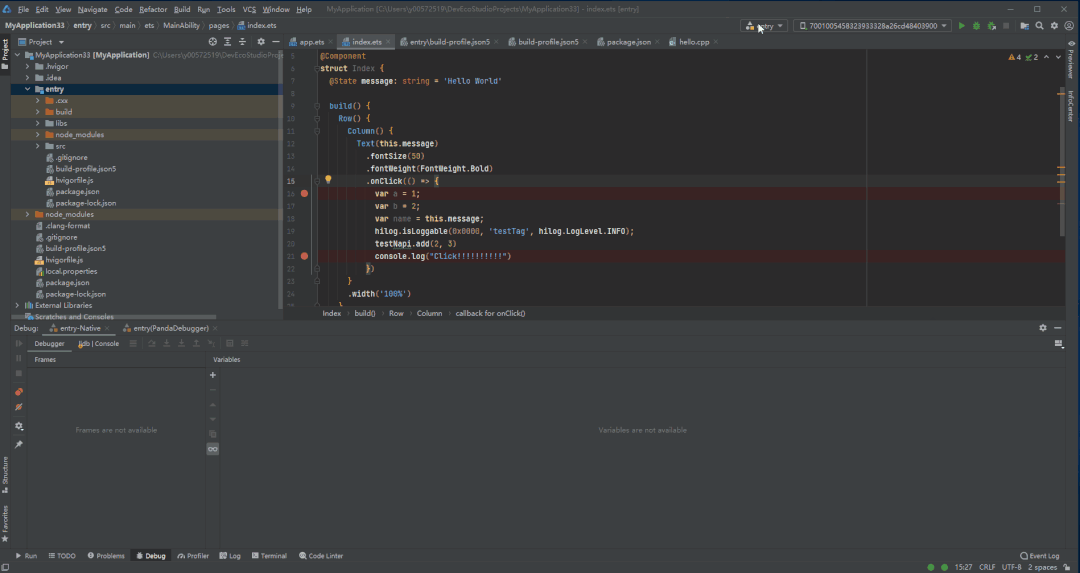The height and width of the screenshot is (573, 1080).
Task: Open Debug panel settings gear
Action: pyautogui.click(x=1043, y=328)
